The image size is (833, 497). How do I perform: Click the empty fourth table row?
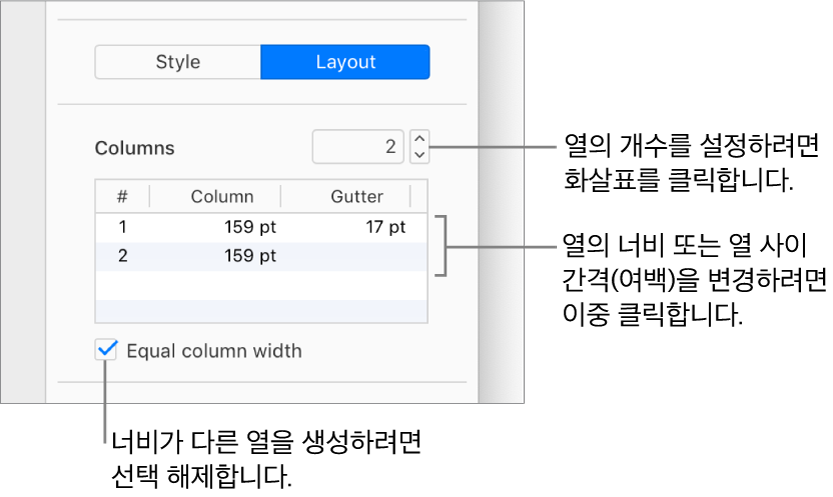[261, 311]
